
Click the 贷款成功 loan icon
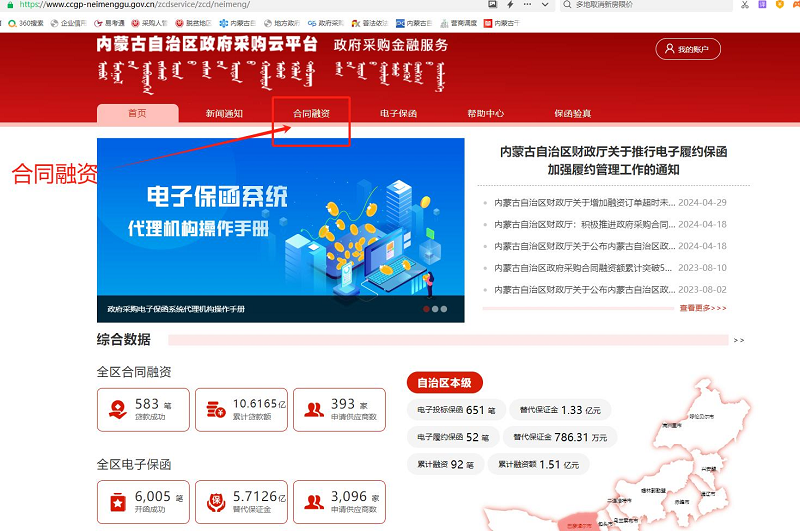click(118, 409)
